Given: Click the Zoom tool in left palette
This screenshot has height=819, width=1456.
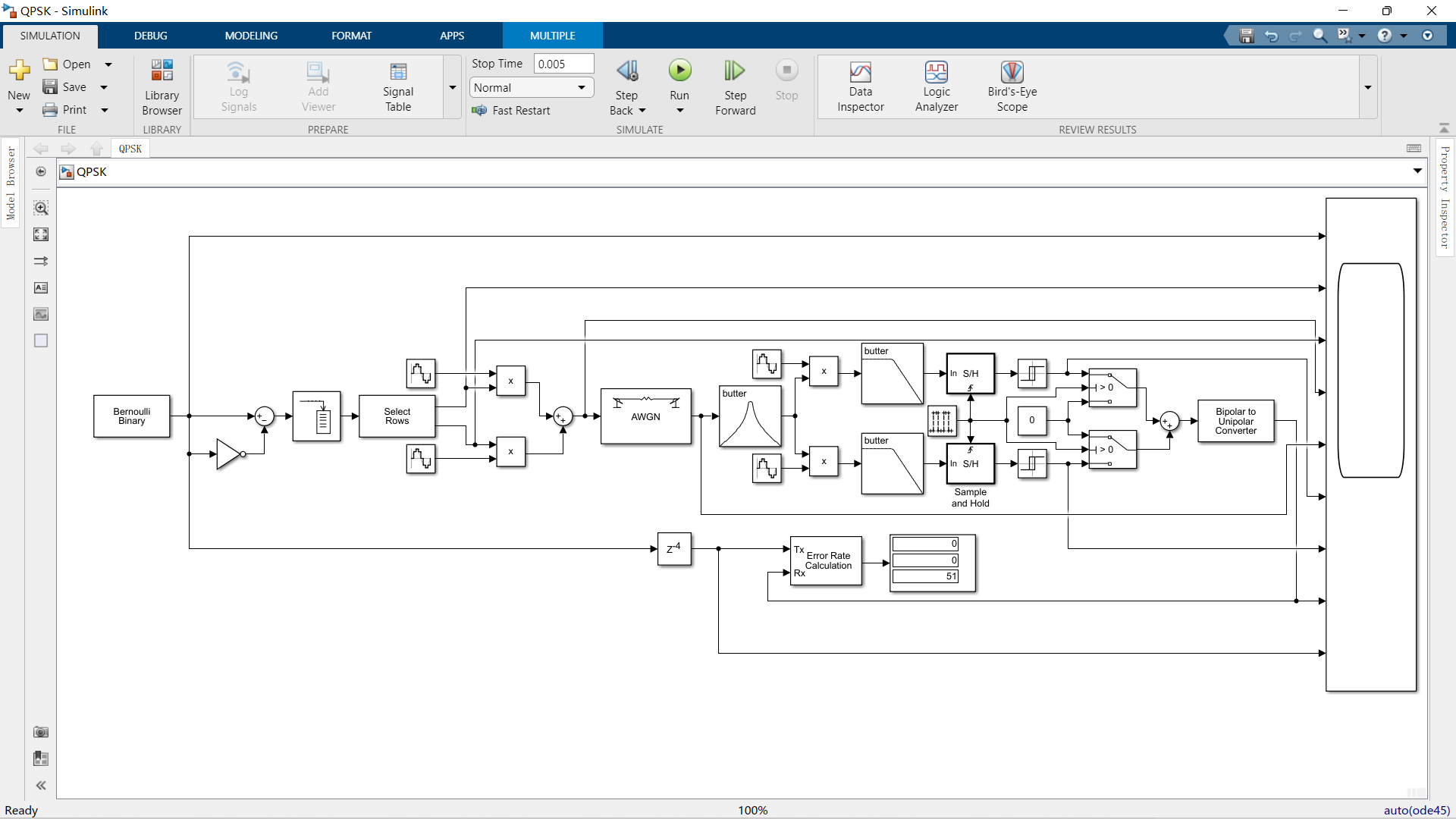Looking at the screenshot, I should tap(41, 208).
